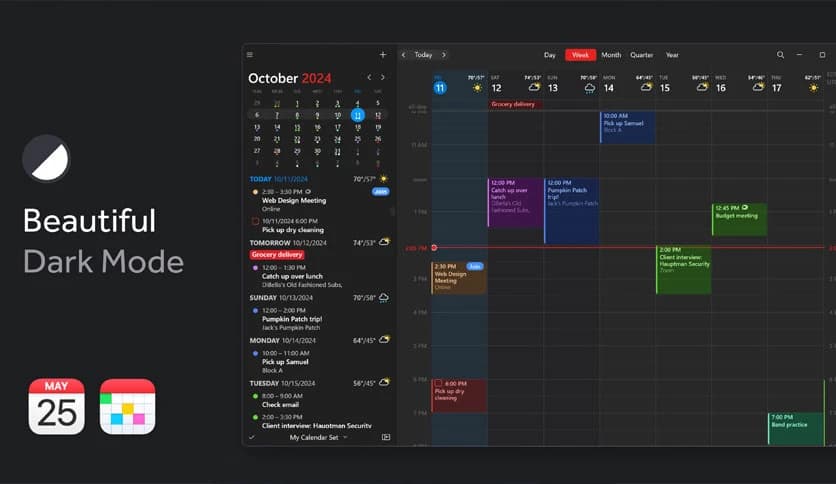This screenshot has width=836, height=484.
Task: Join Web Design Meeting from sidebar list
Action: pyautogui.click(x=380, y=191)
